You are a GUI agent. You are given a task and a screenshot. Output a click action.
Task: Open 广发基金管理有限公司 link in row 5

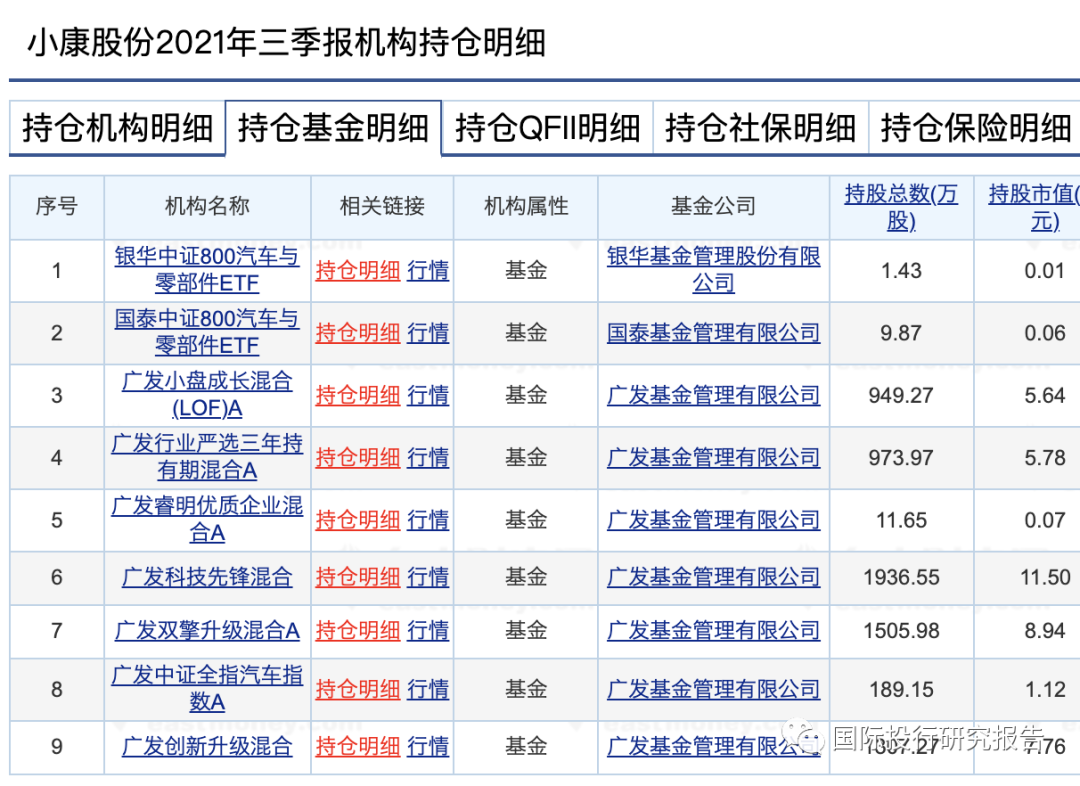[x=714, y=520]
